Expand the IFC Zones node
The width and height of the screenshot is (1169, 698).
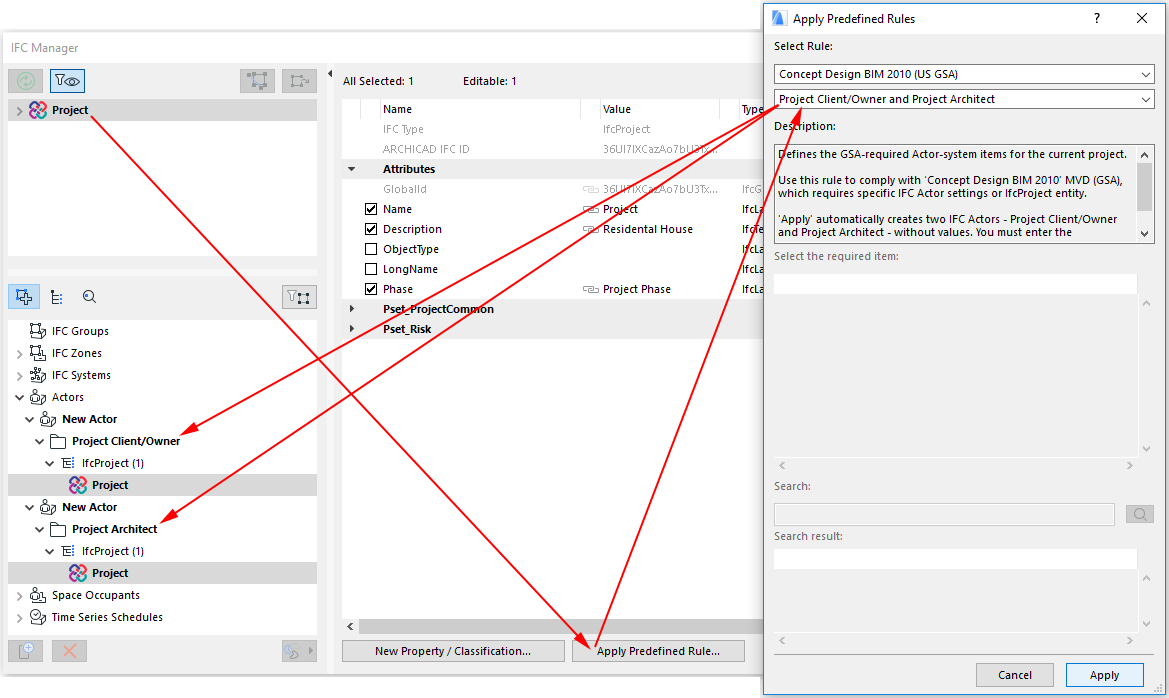pos(19,353)
